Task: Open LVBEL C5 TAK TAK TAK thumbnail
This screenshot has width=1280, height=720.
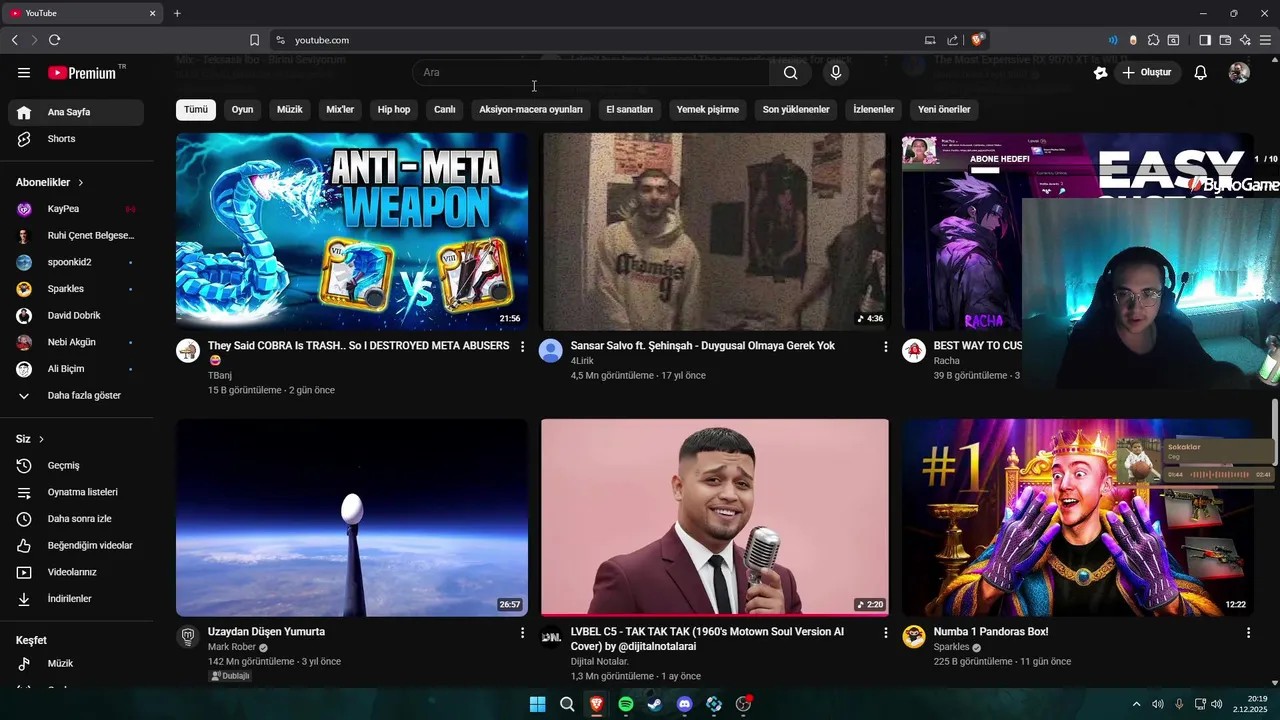Action: [x=714, y=517]
